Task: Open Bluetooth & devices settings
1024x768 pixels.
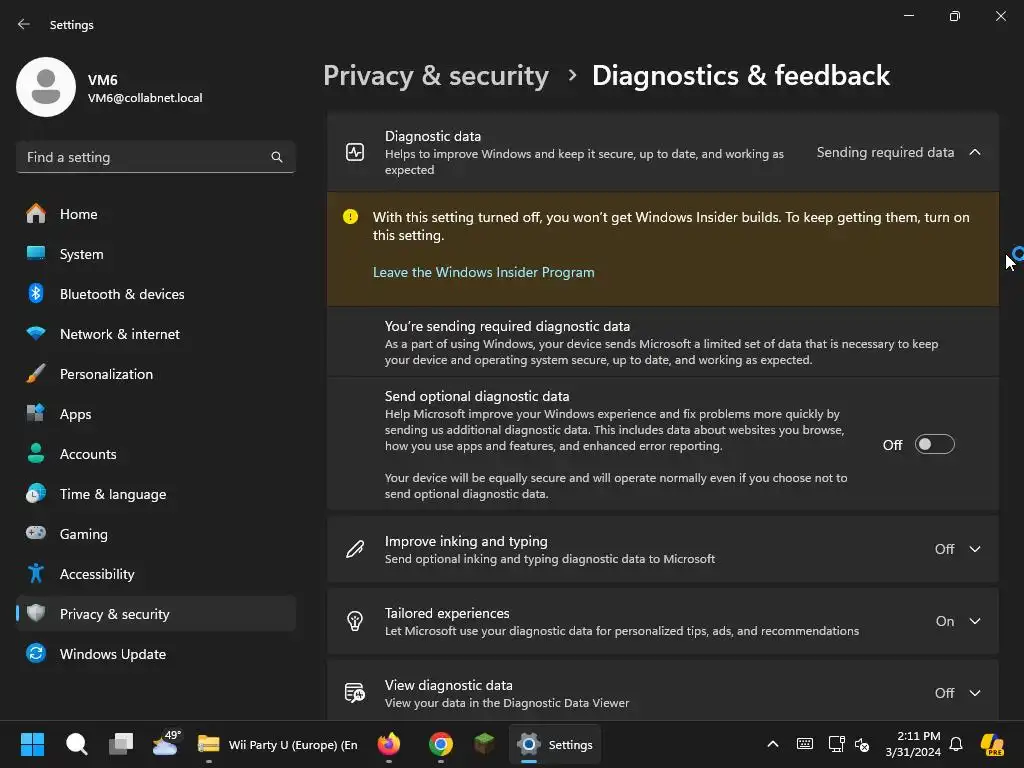Action: pos(122,294)
